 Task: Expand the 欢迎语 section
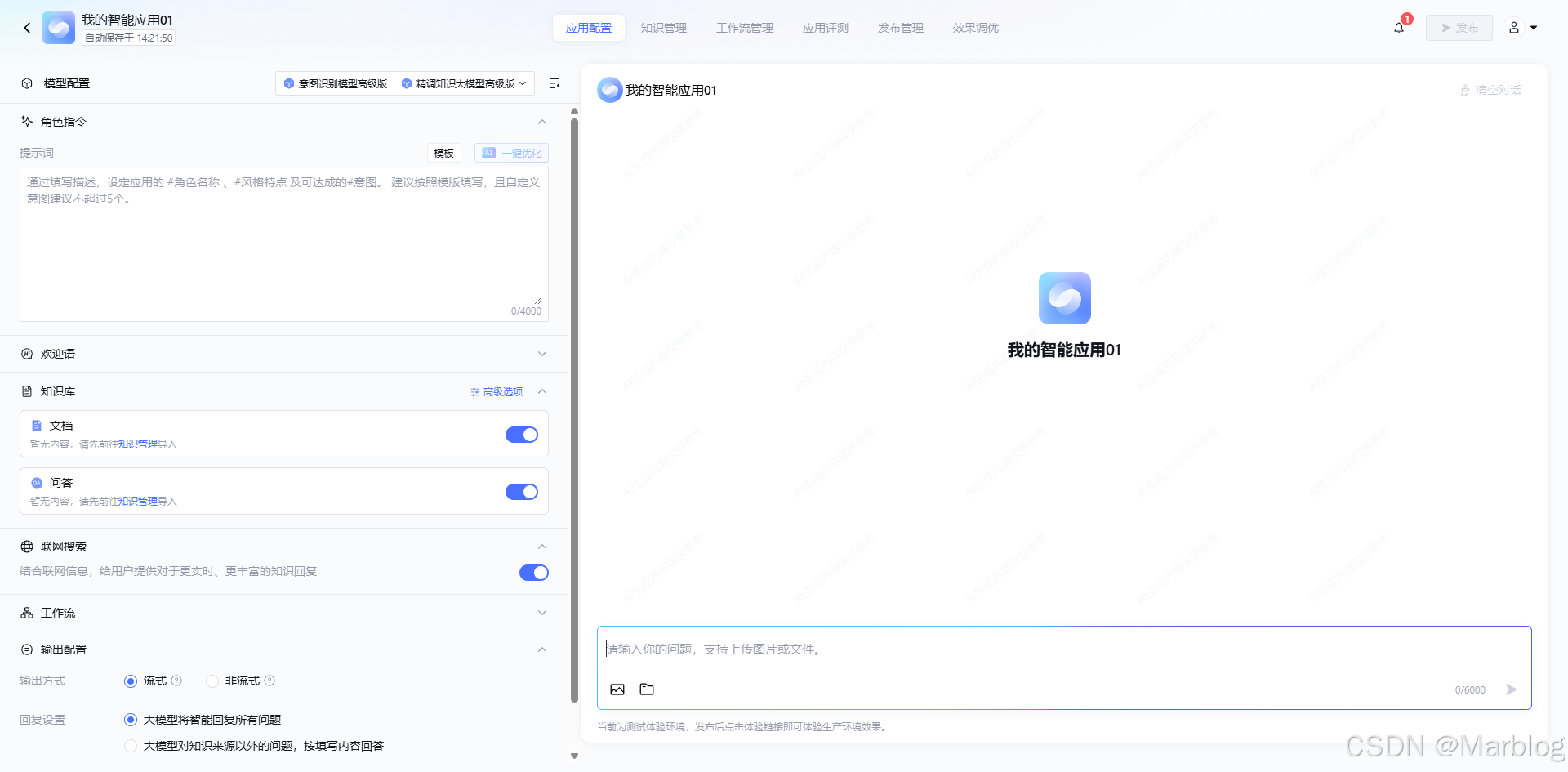pos(542,354)
